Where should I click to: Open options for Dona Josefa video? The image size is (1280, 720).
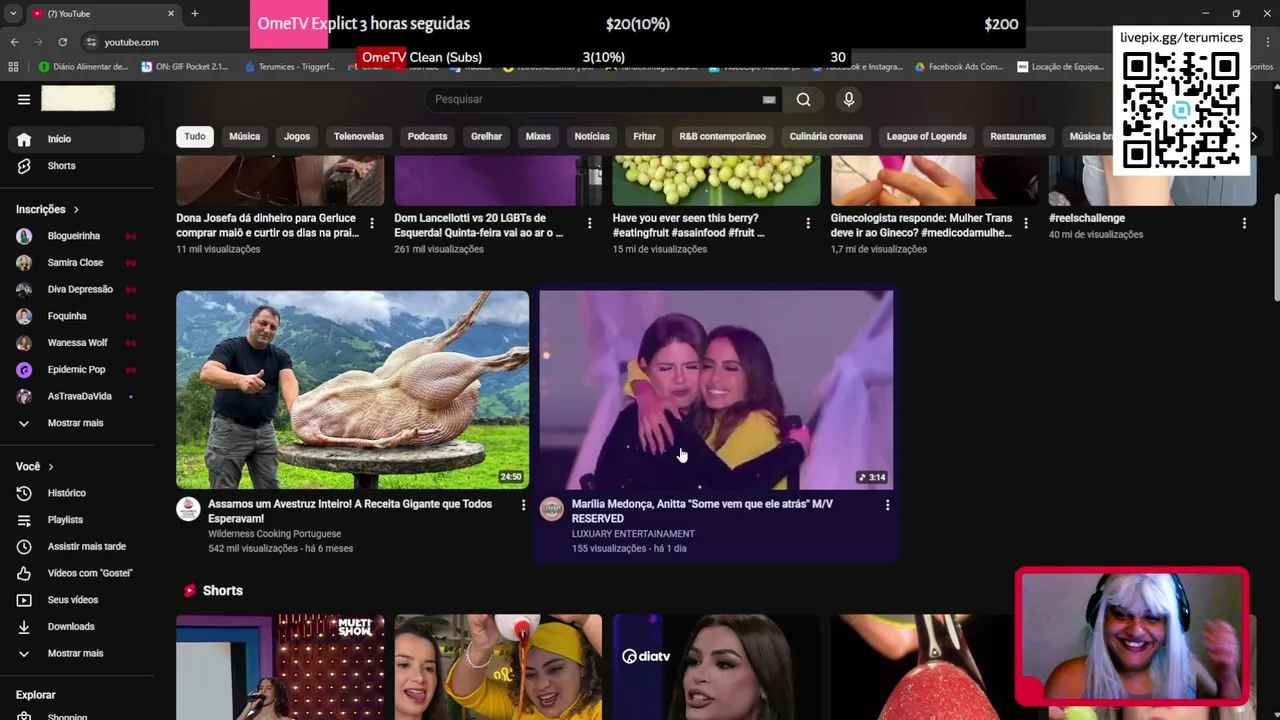(x=372, y=223)
